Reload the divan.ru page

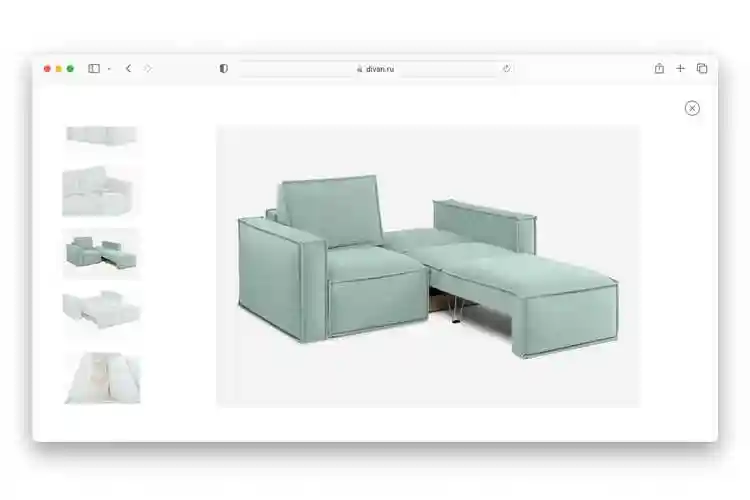(x=507, y=68)
